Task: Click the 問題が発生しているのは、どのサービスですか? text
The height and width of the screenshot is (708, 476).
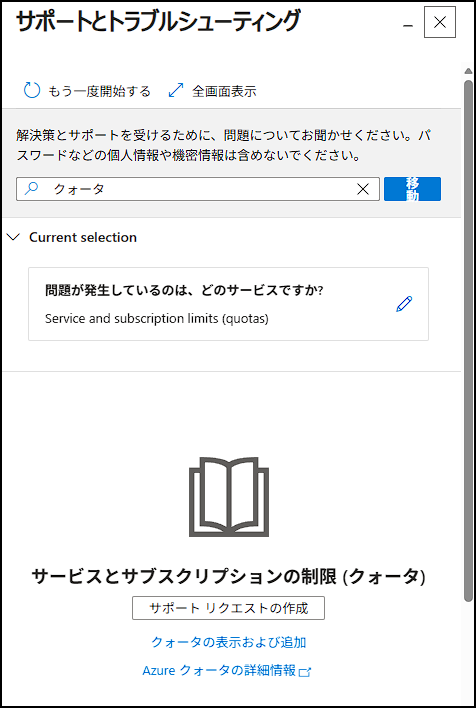Action: (x=184, y=290)
